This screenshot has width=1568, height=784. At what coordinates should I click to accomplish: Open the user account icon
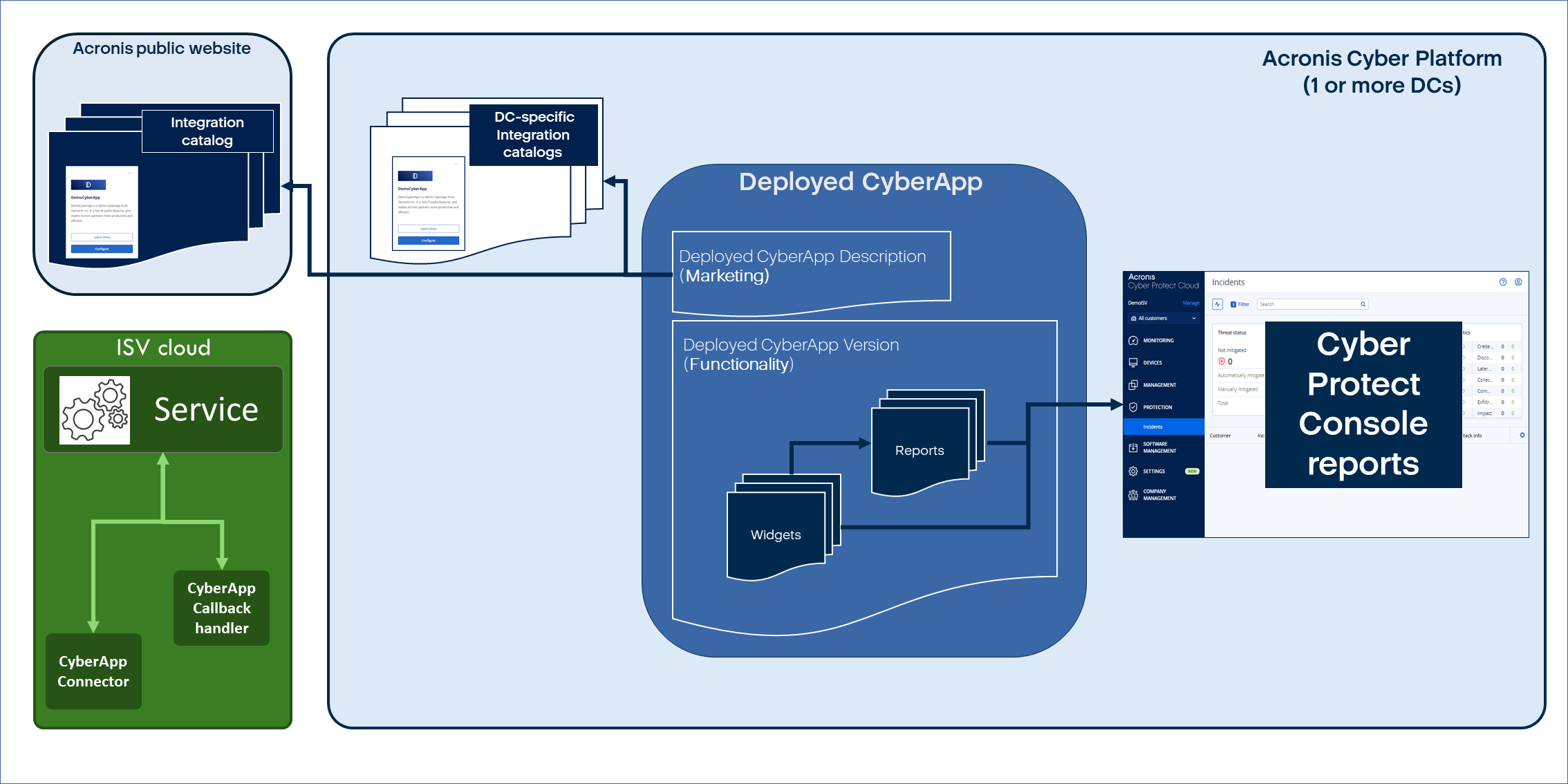pos(1518,282)
